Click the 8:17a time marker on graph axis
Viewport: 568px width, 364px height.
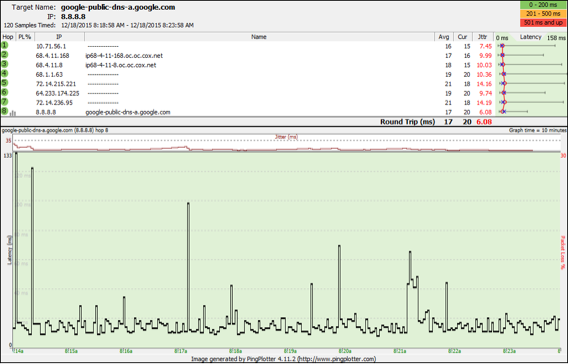coord(181,351)
